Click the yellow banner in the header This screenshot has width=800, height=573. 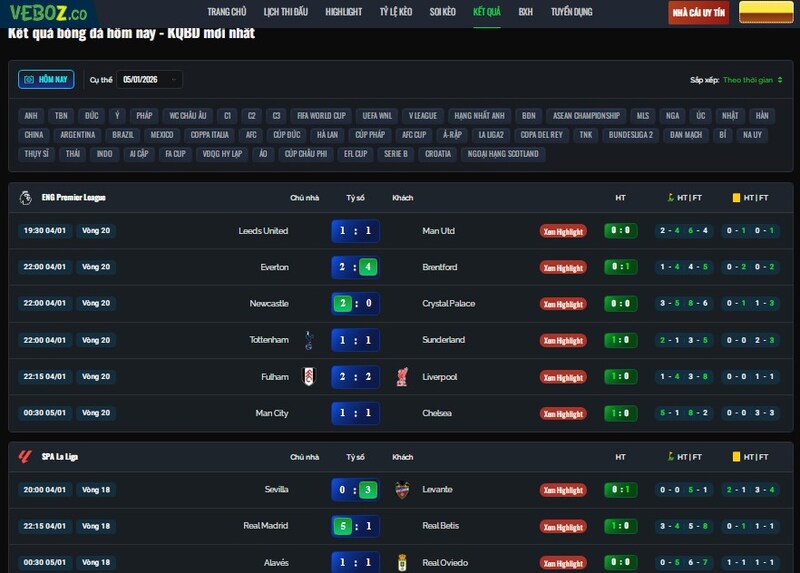click(x=765, y=13)
